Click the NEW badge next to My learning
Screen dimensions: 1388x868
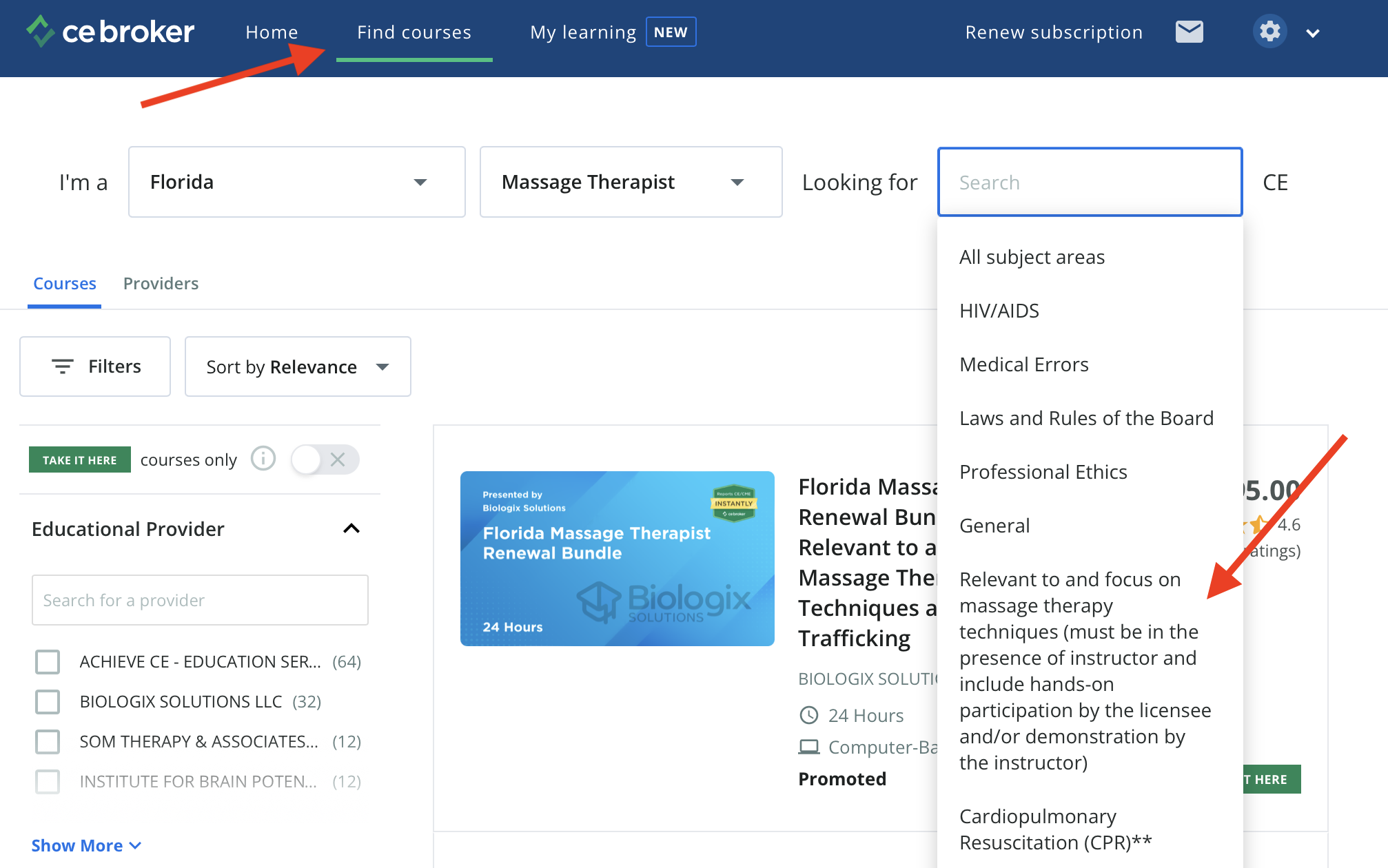[x=671, y=32]
